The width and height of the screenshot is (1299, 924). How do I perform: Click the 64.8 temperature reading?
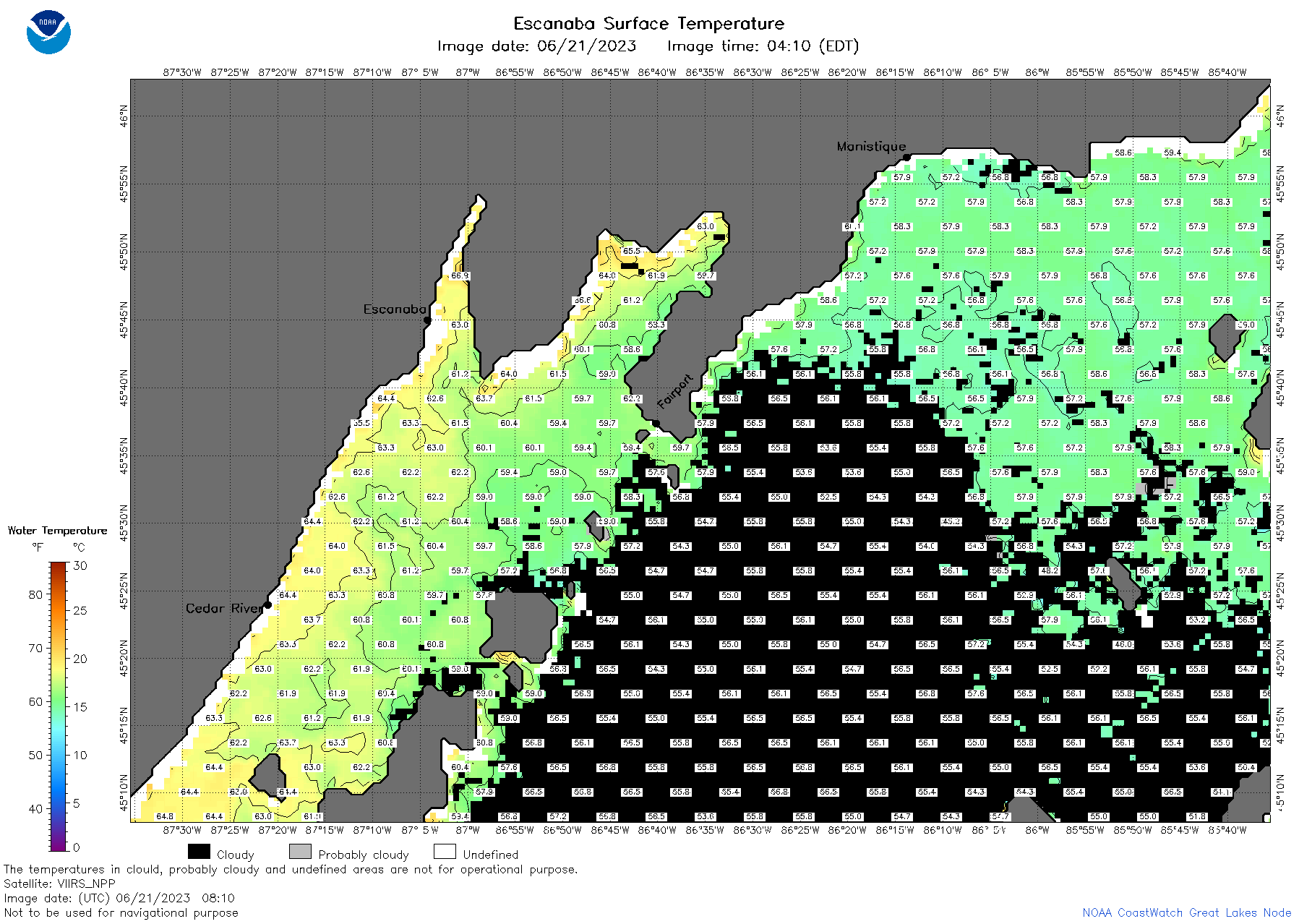tap(165, 816)
